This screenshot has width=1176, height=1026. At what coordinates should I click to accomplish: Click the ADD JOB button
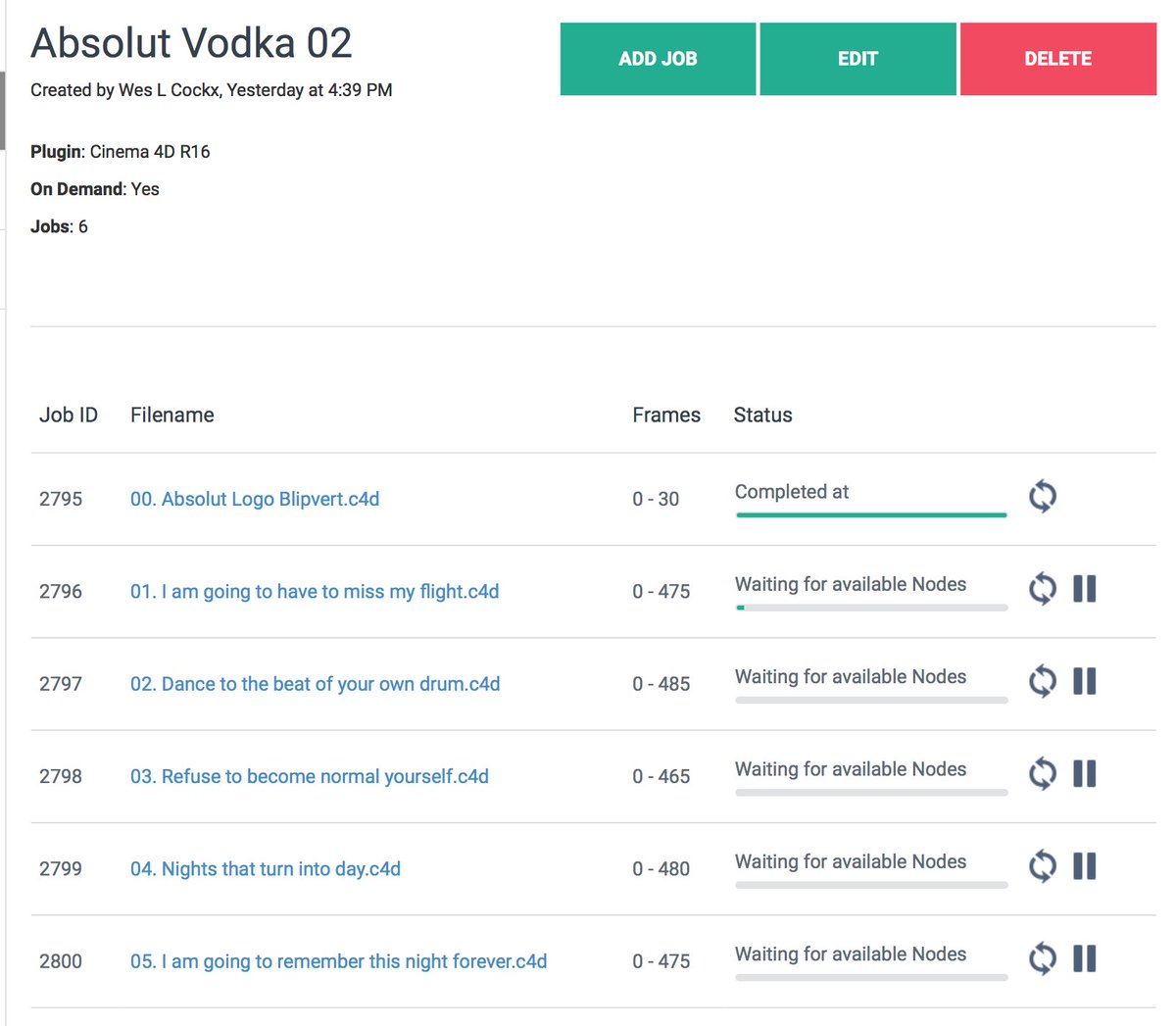click(x=658, y=59)
